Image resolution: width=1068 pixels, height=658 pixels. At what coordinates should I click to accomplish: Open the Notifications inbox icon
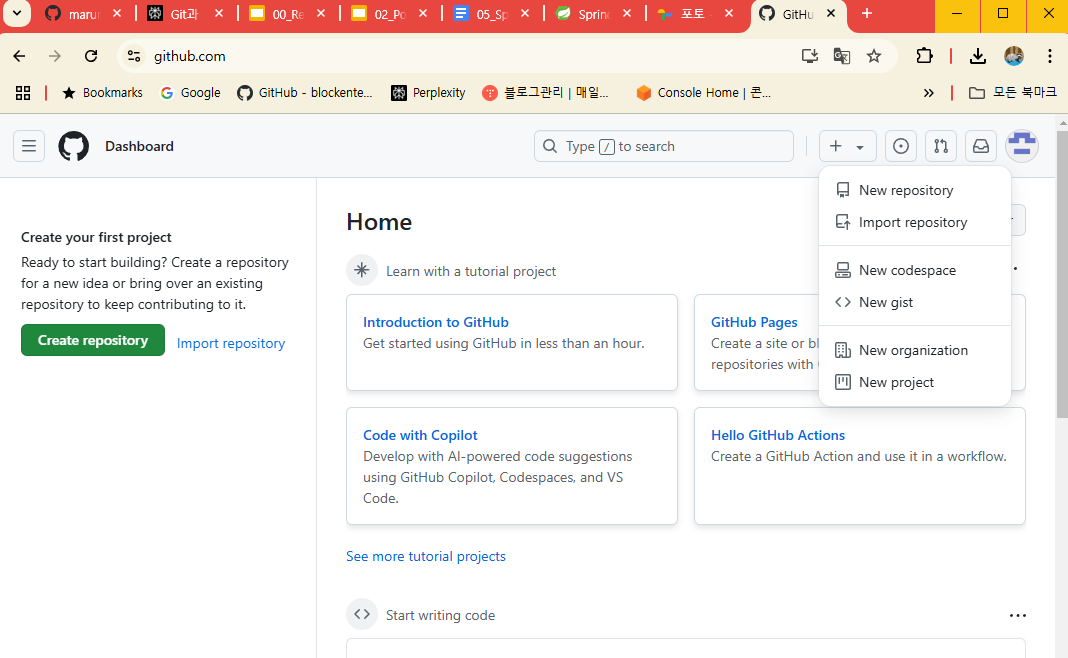point(981,146)
